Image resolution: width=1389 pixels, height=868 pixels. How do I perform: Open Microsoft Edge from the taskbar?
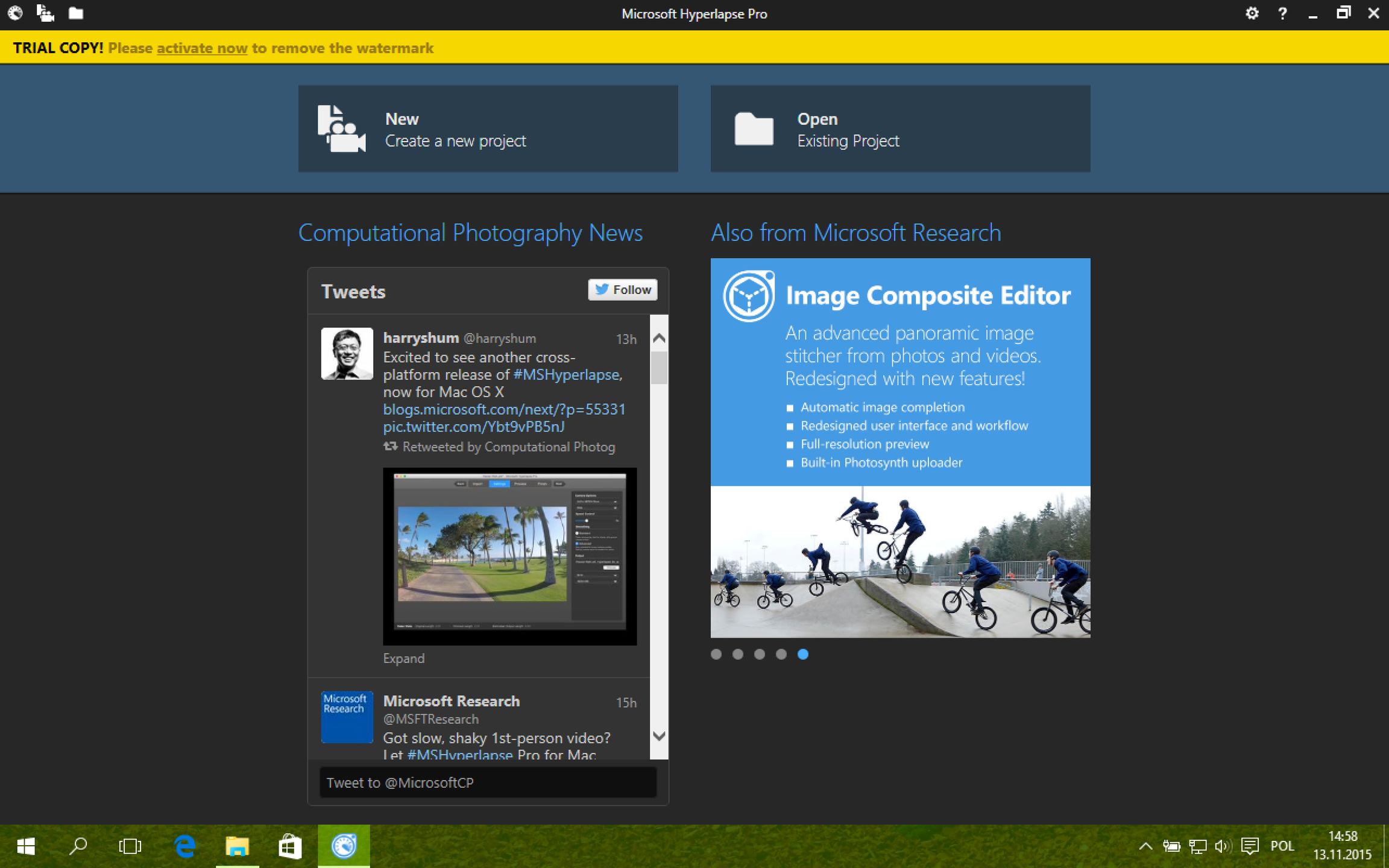(184, 846)
